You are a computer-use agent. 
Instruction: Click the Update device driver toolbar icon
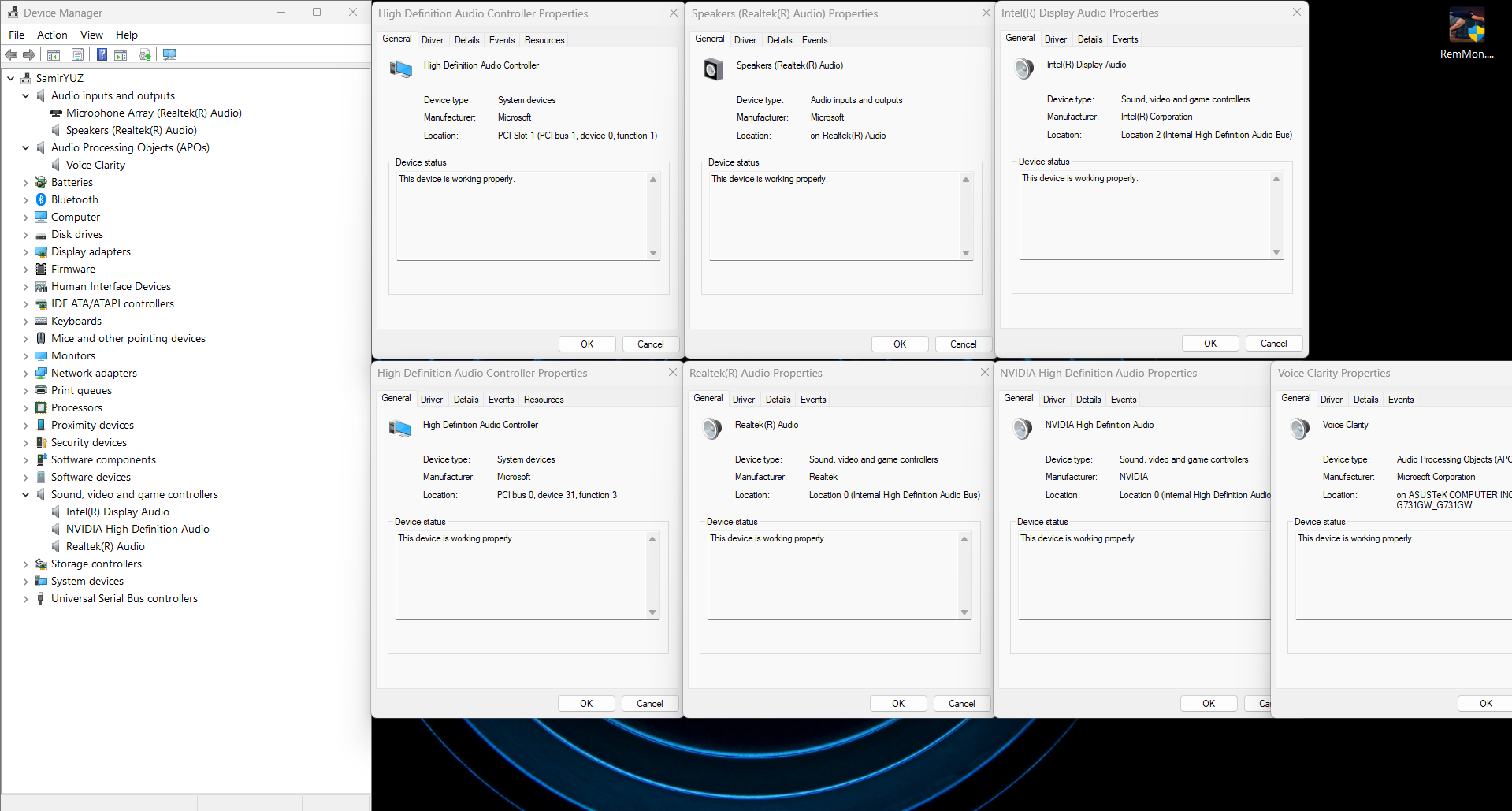144,54
